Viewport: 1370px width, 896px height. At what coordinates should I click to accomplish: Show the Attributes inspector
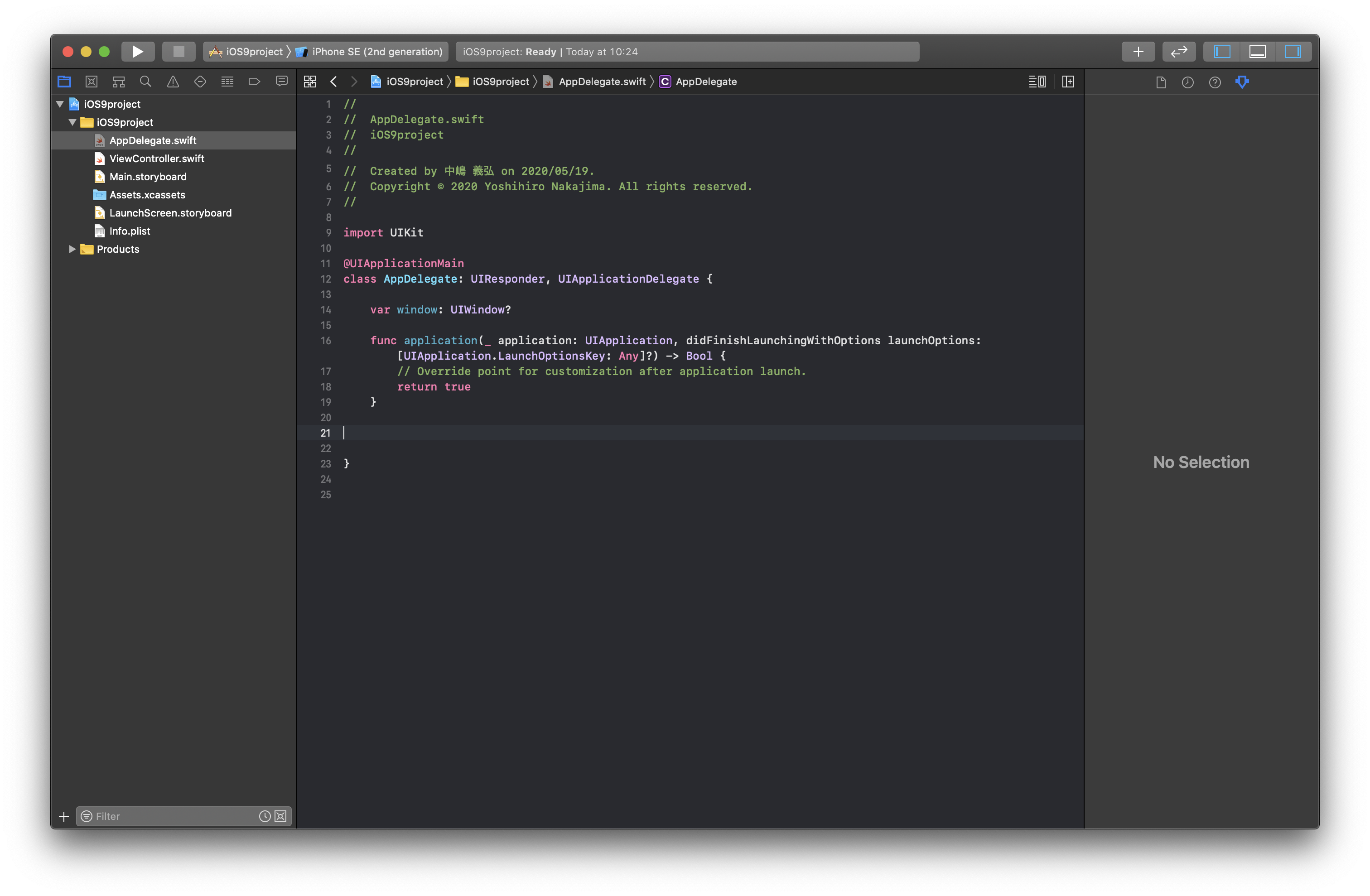[x=1242, y=82]
